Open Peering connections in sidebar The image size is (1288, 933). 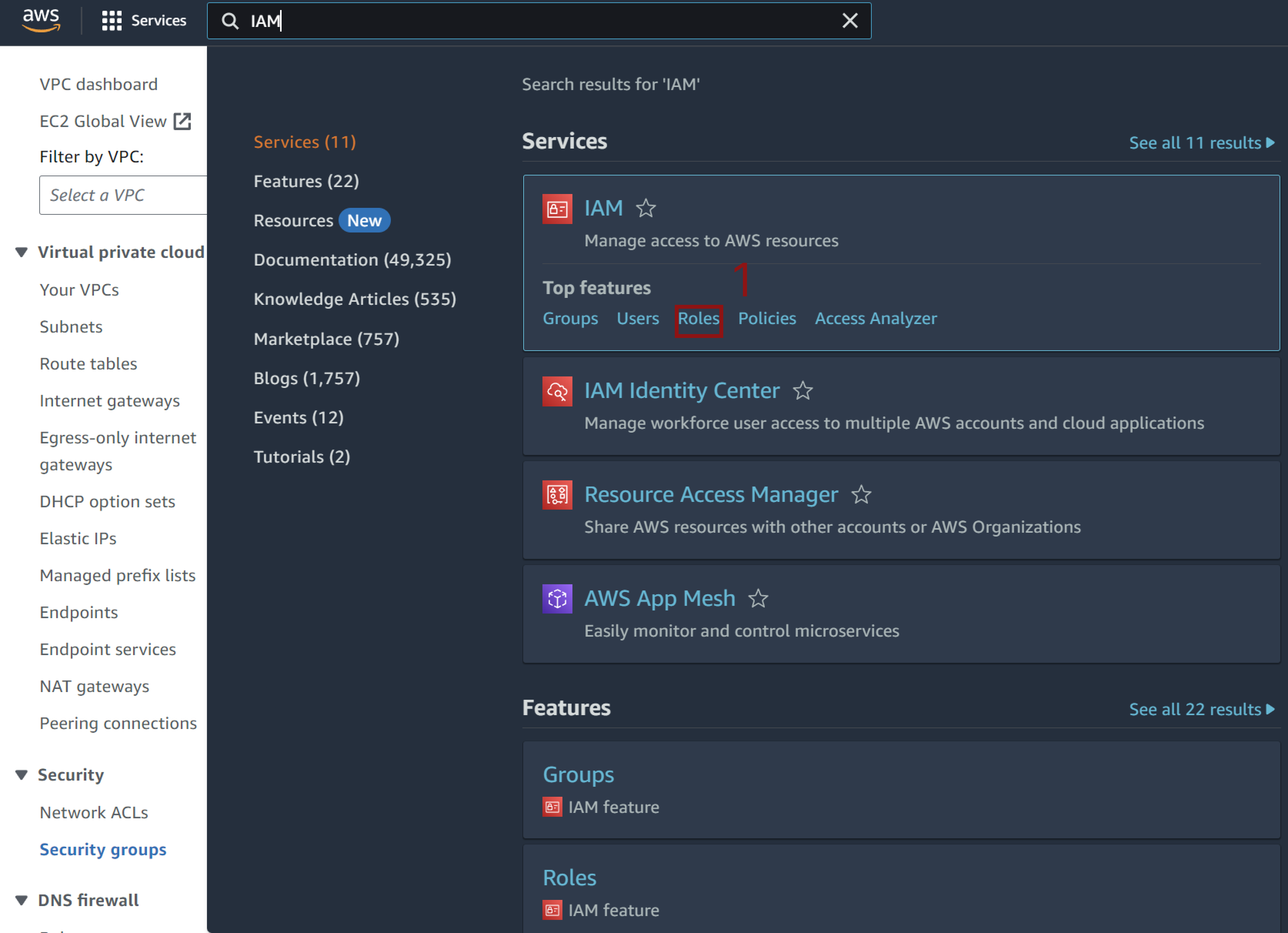pyautogui.click(x=118, y=723)
